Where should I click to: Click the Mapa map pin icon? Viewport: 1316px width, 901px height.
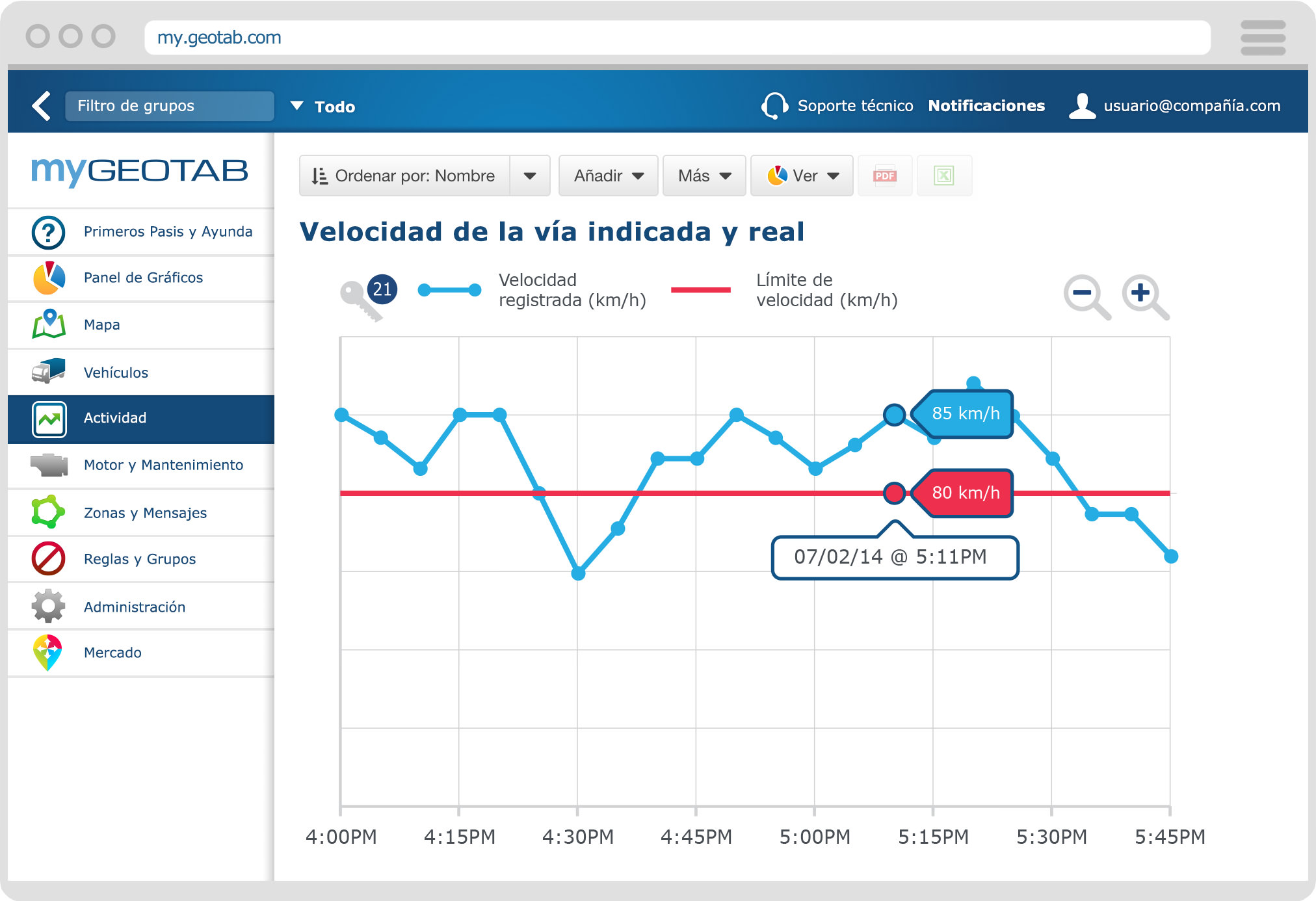[49, 324]
